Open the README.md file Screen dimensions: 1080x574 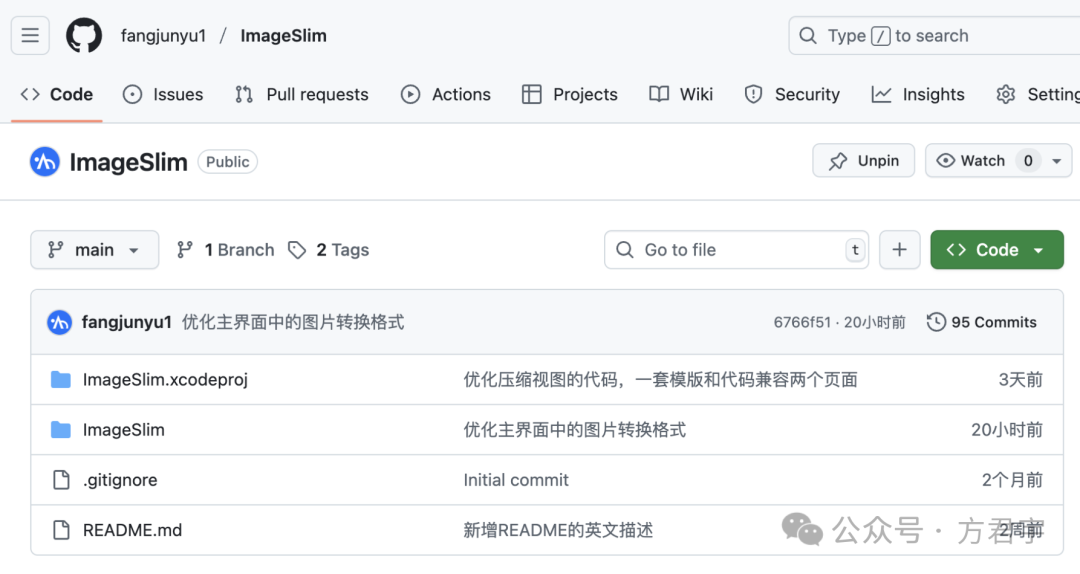(x=132, y=530)
